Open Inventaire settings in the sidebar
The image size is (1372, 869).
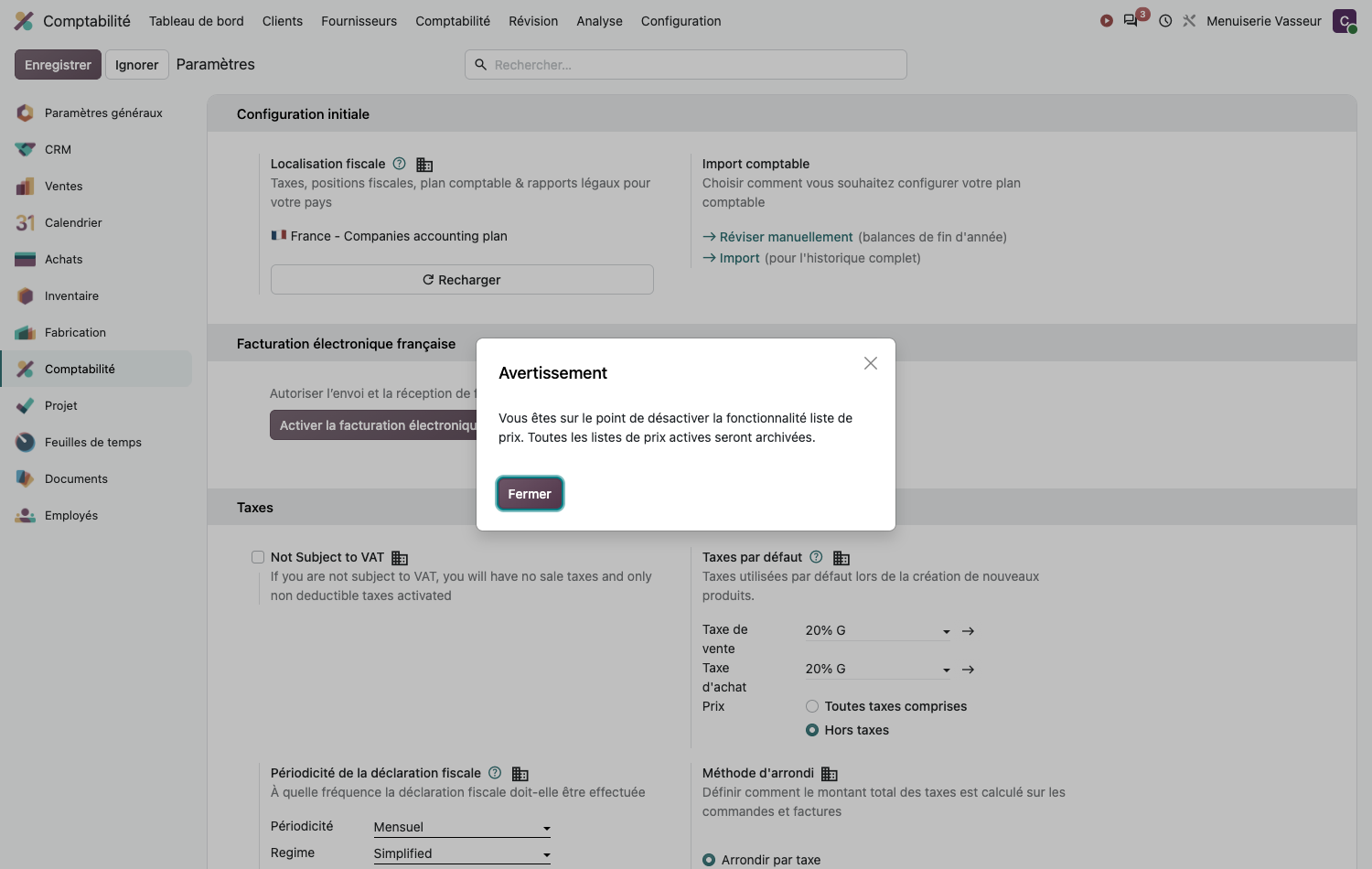pos(96,295)
